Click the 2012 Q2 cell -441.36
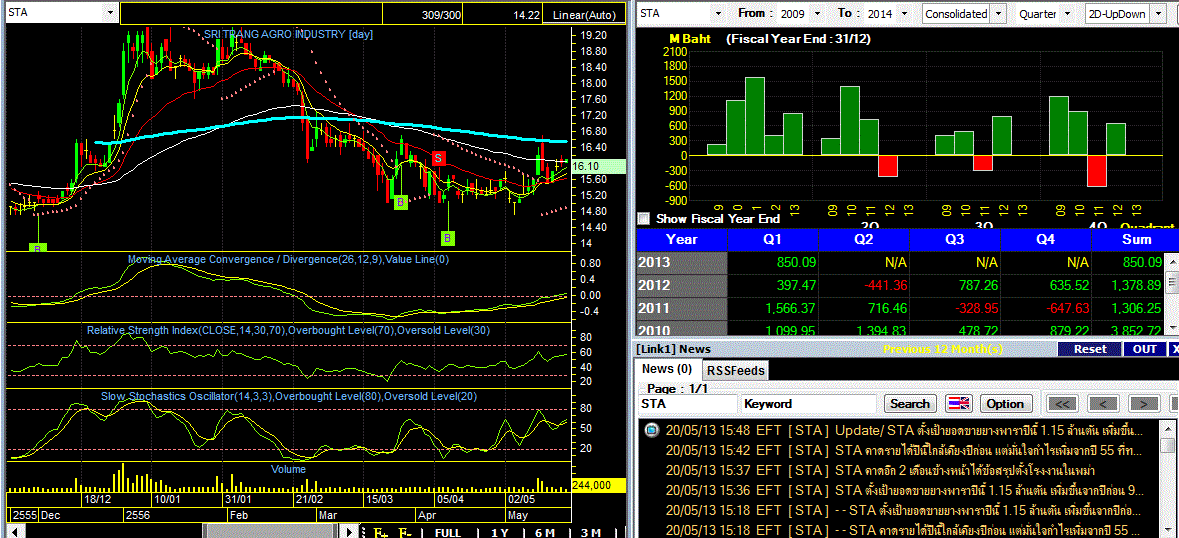1179x538 pixels. [864, 286]
